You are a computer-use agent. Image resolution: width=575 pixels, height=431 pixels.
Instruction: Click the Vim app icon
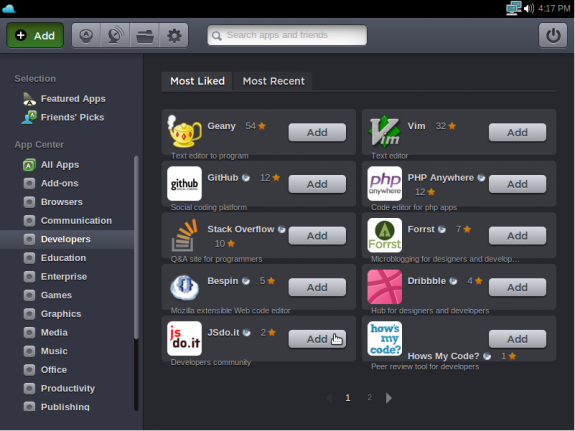tap(384, 131)
